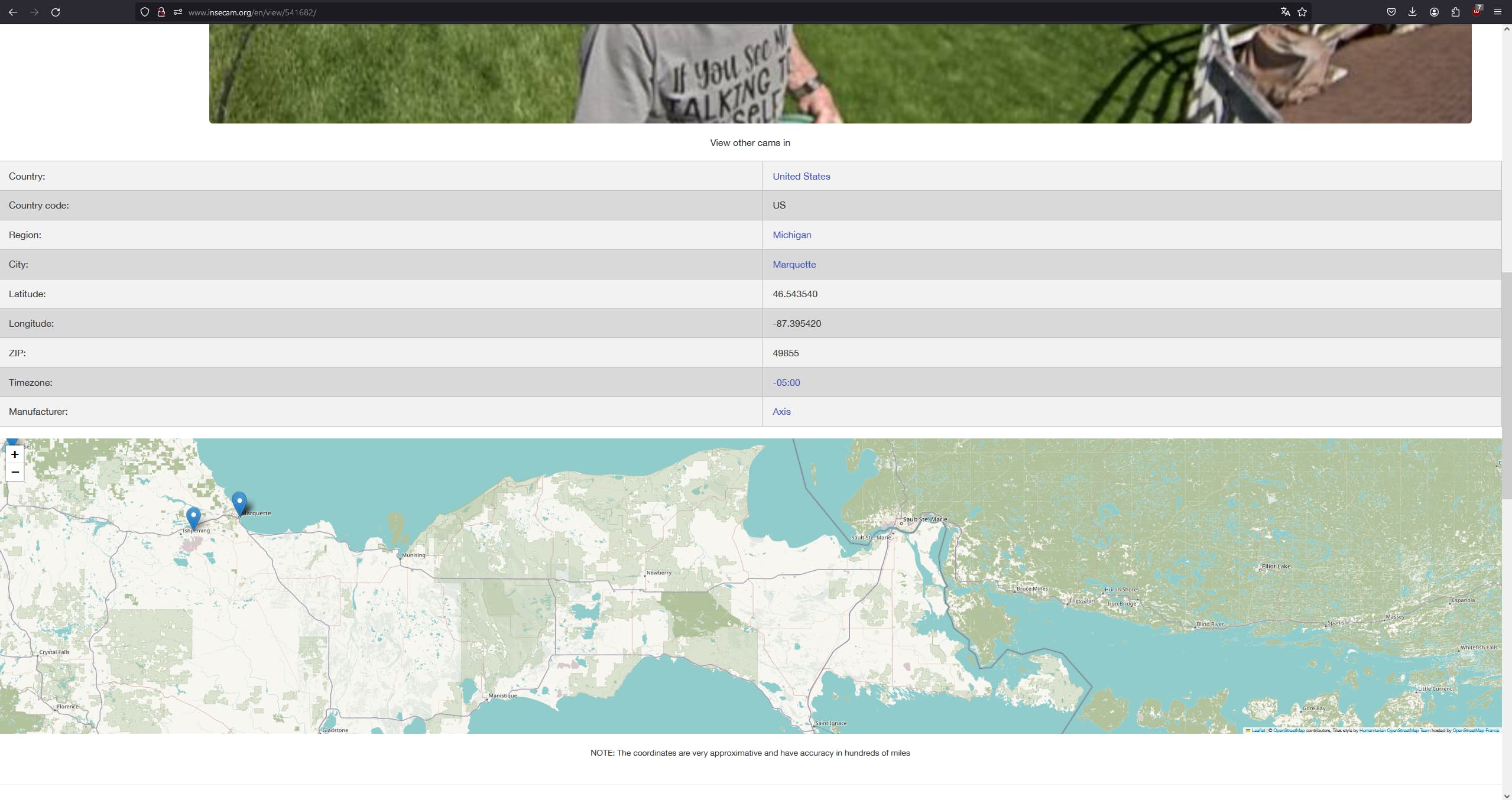Click the Munising map label
This screenshot has width=1512, height=800.
(413, 555)
